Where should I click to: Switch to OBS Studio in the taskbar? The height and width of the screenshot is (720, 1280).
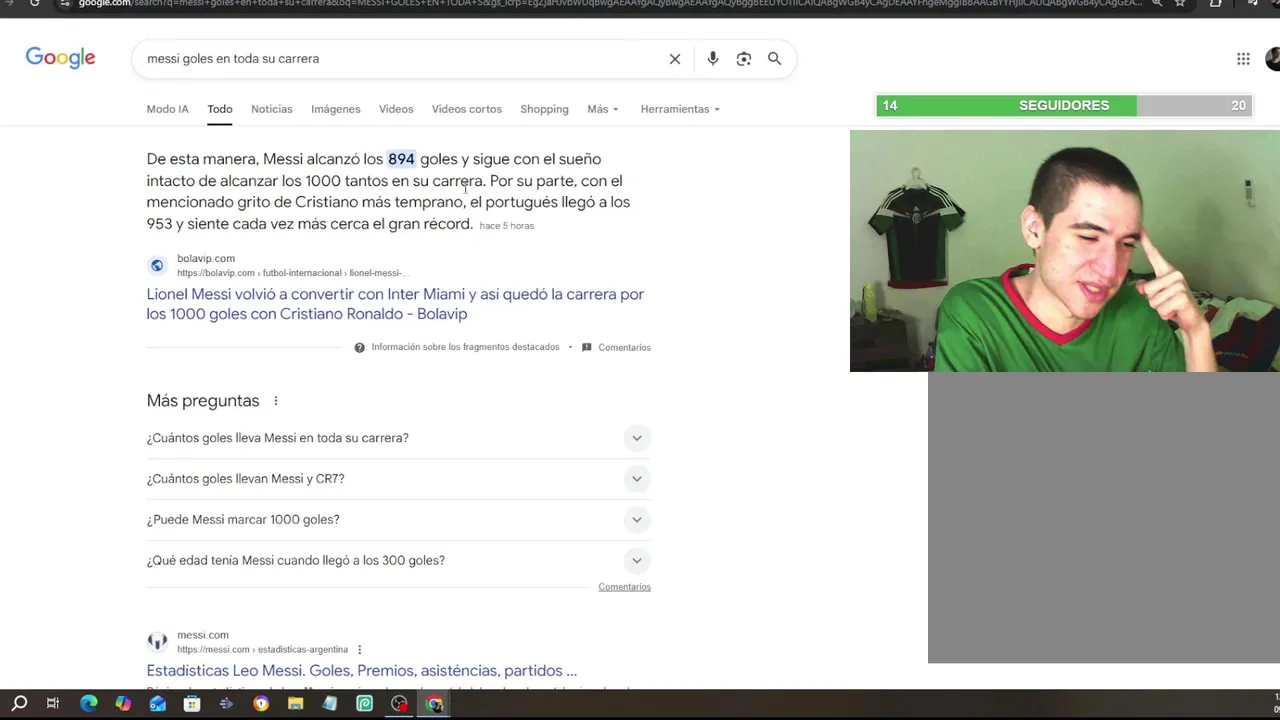tap(400, 704)
